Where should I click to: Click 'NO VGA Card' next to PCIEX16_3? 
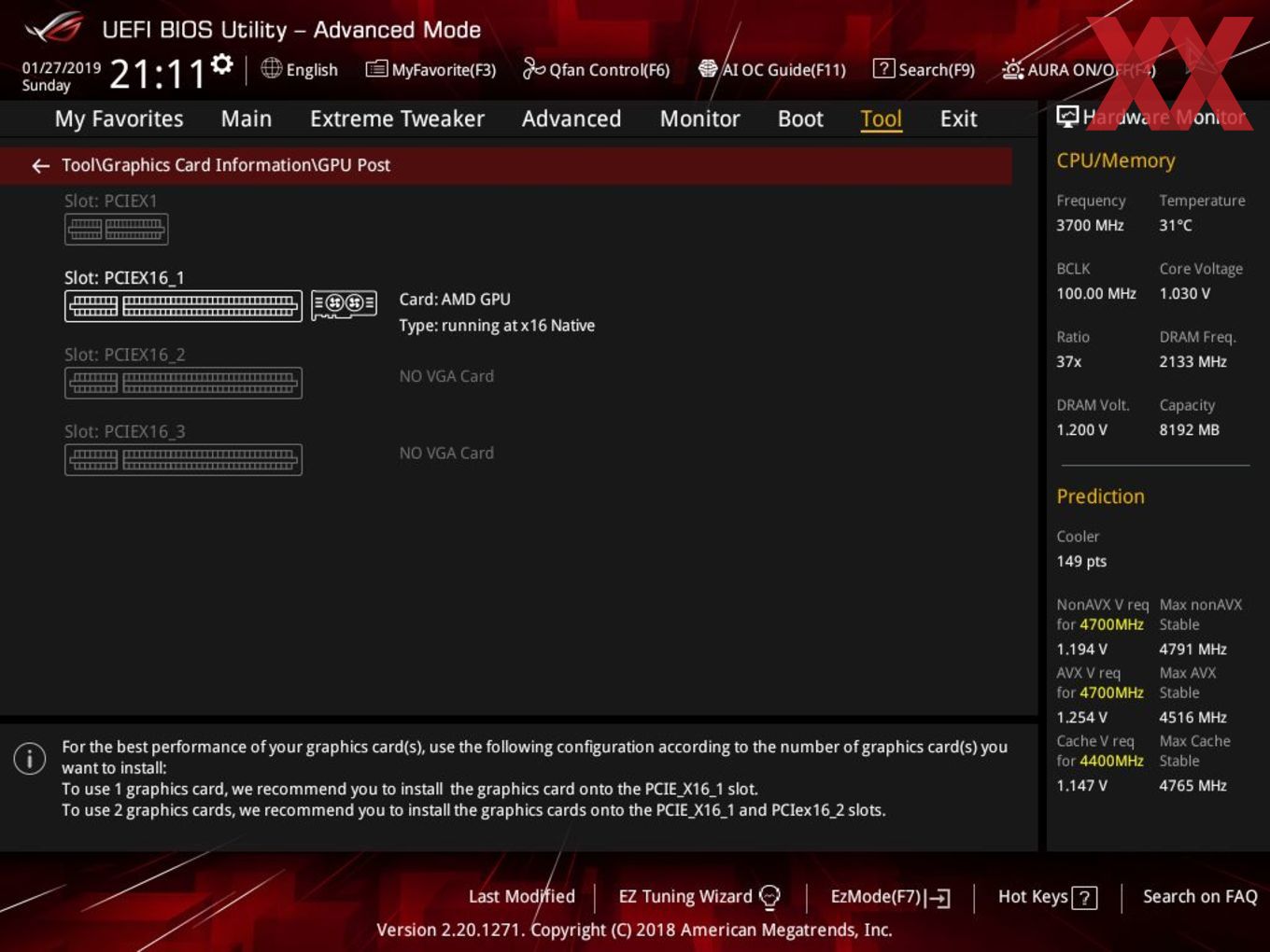(x=446, y=453)
